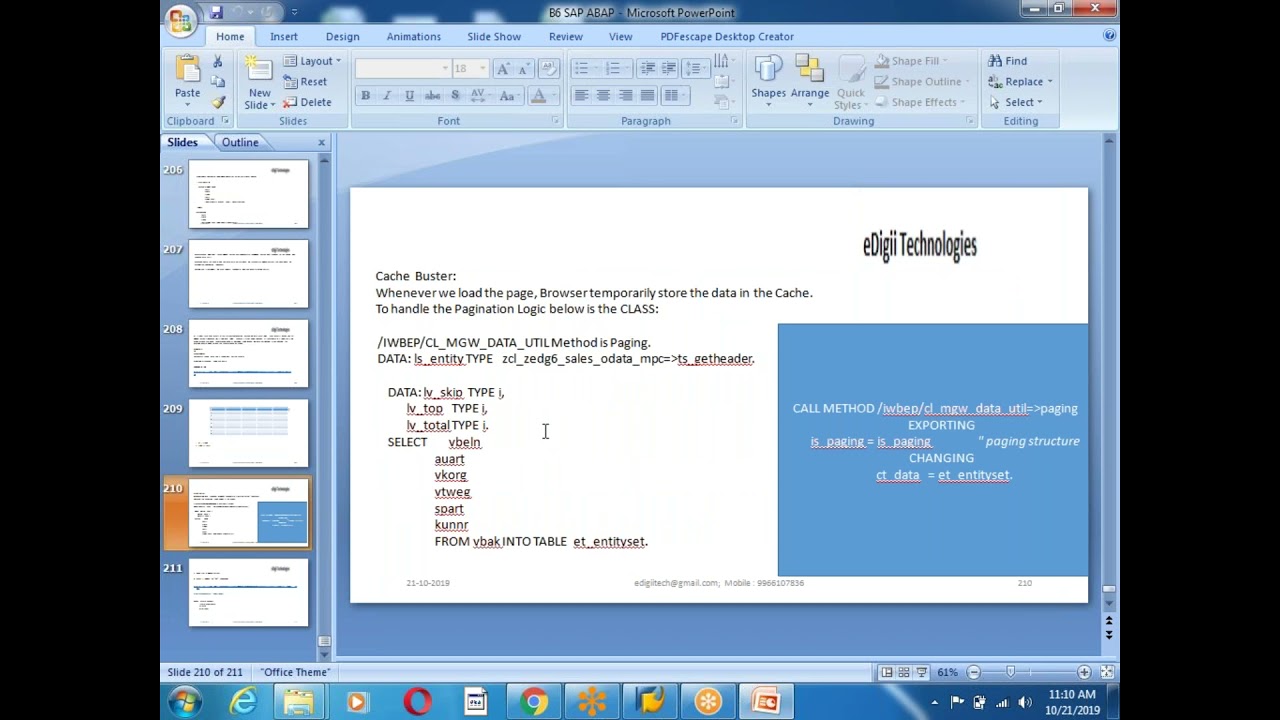Align text right in Paragraph group
The width and height of the screenshot is (1280, 720).
tap(625, 96)
